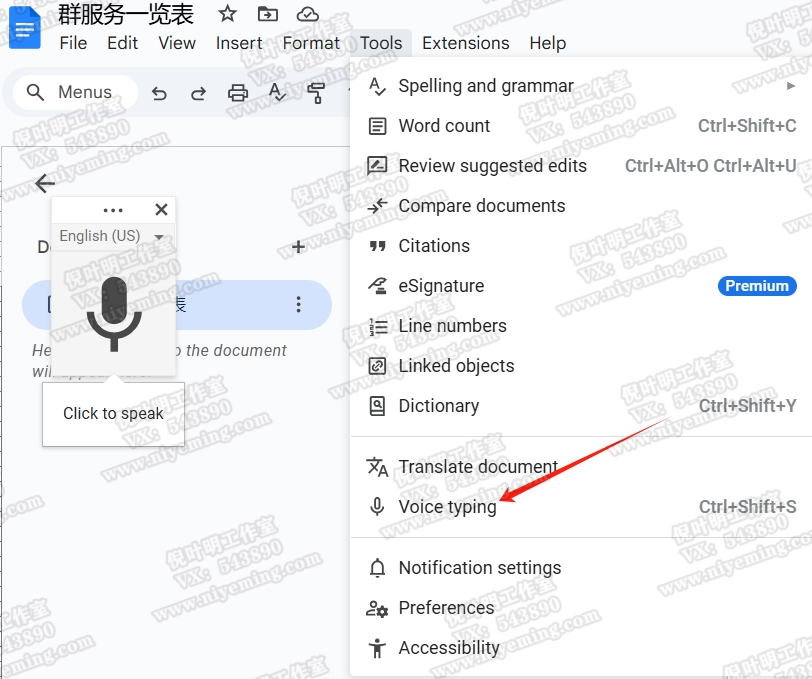Click the Dictionary book icon
Image resolution: width=812 pixels, height=679 pixels.
click(x=377, y=406)
